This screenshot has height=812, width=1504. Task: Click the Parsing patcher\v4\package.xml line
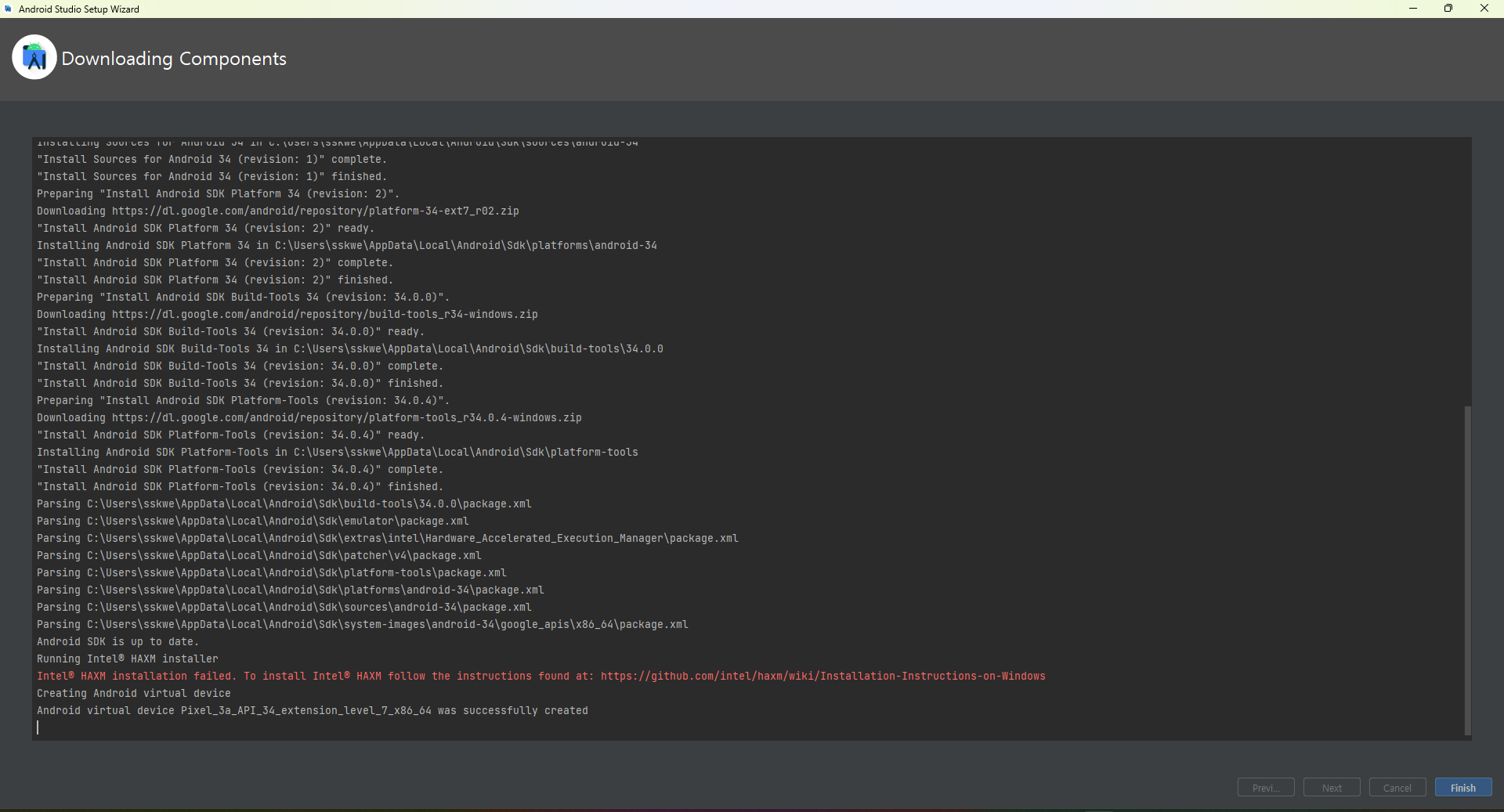[x=259, y=555]
